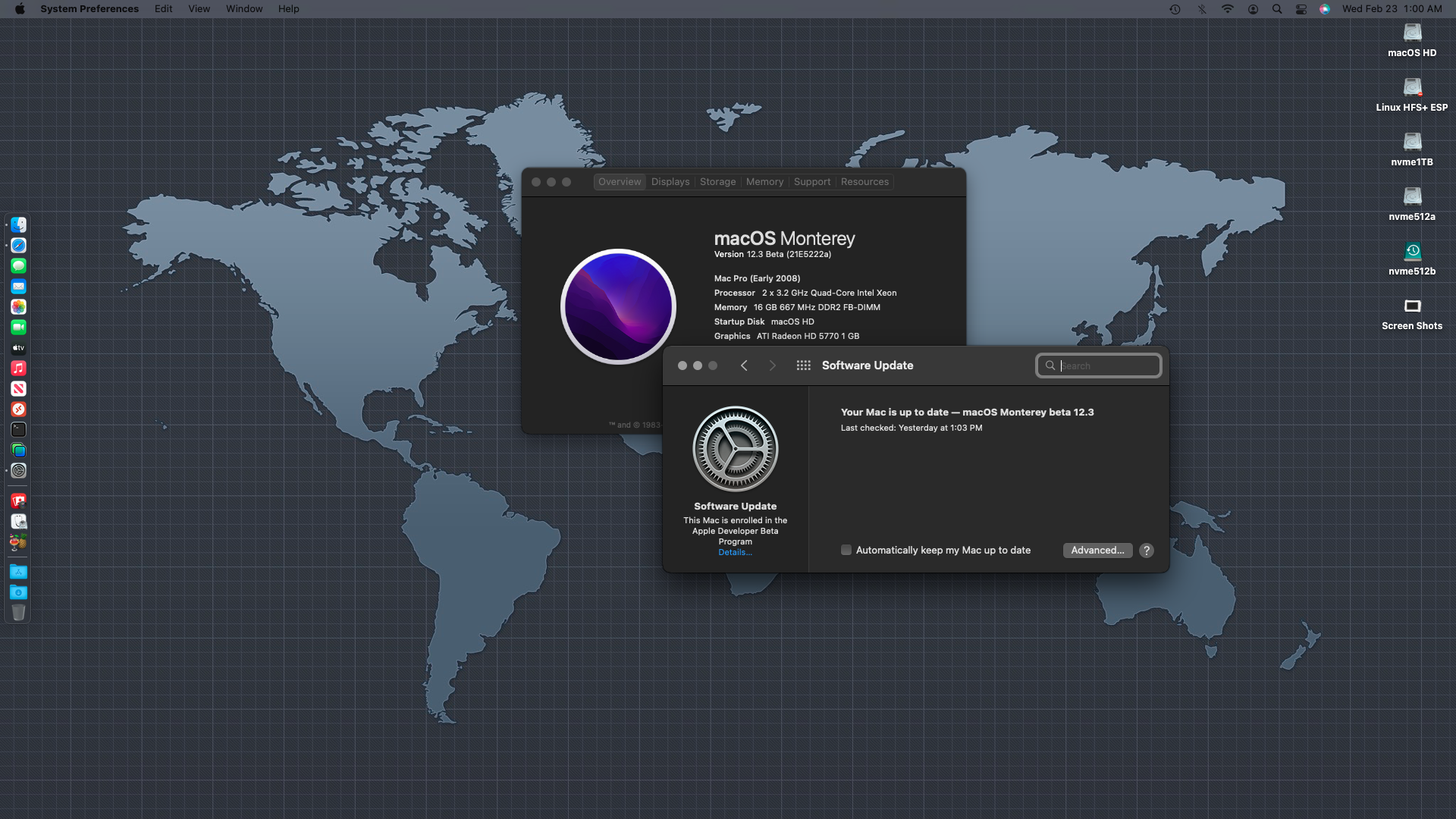Go back using the left chevron
Viewport: 1456px width, 819px height.
coord(744,366)
